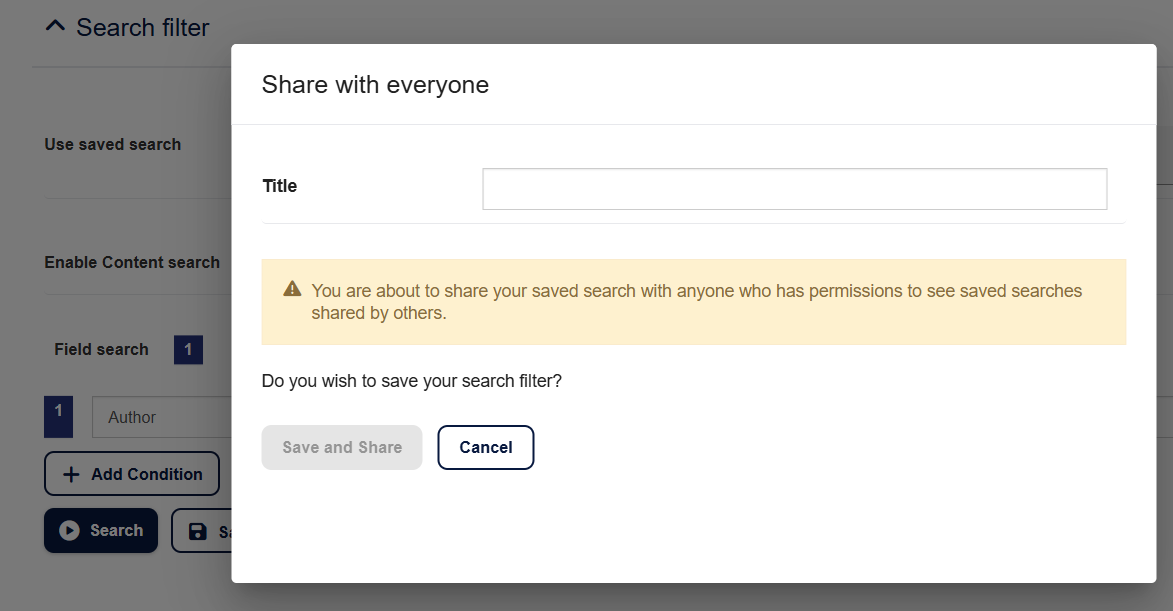Viewport: 1173px width, 611px height.
Task: Cancel the Share with everyone dialog
Action: [485, 447]
